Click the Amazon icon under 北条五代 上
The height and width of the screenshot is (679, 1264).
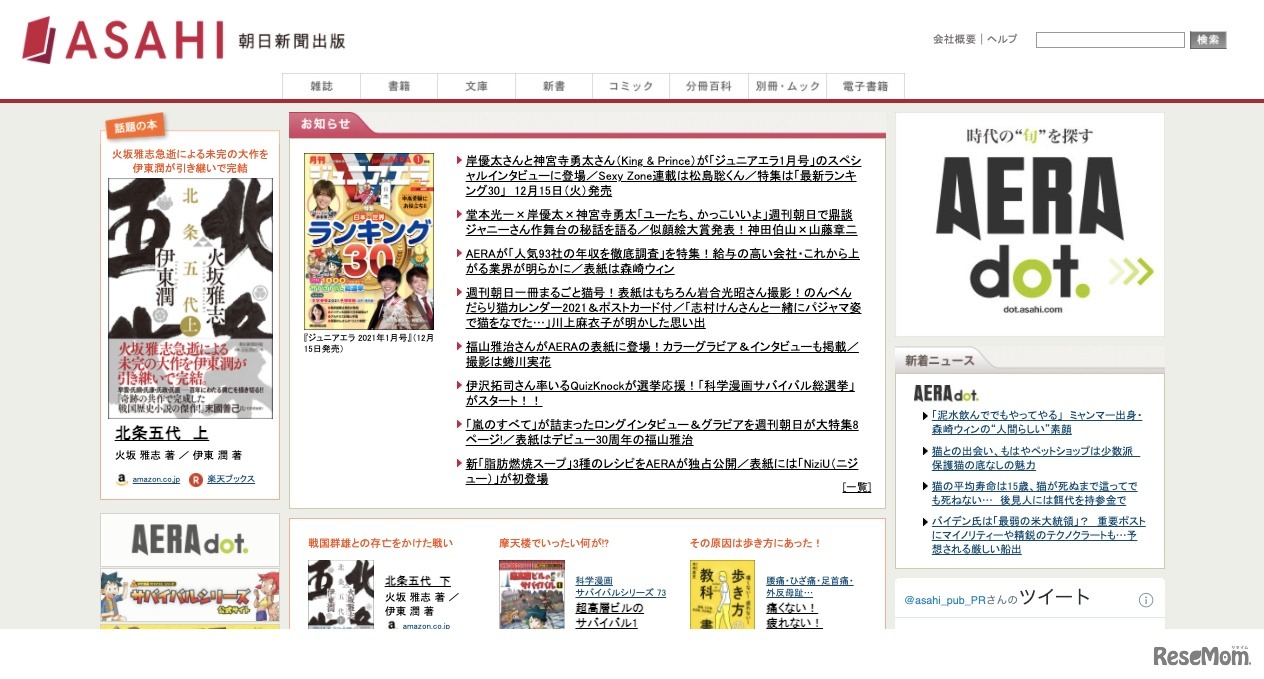(121, 479)
